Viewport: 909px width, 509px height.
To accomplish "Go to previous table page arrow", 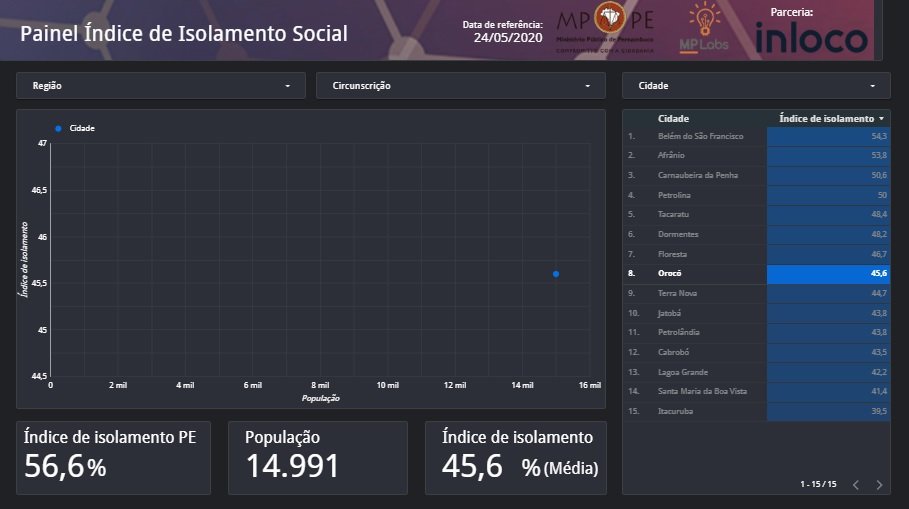I will (x=855, y=485).
